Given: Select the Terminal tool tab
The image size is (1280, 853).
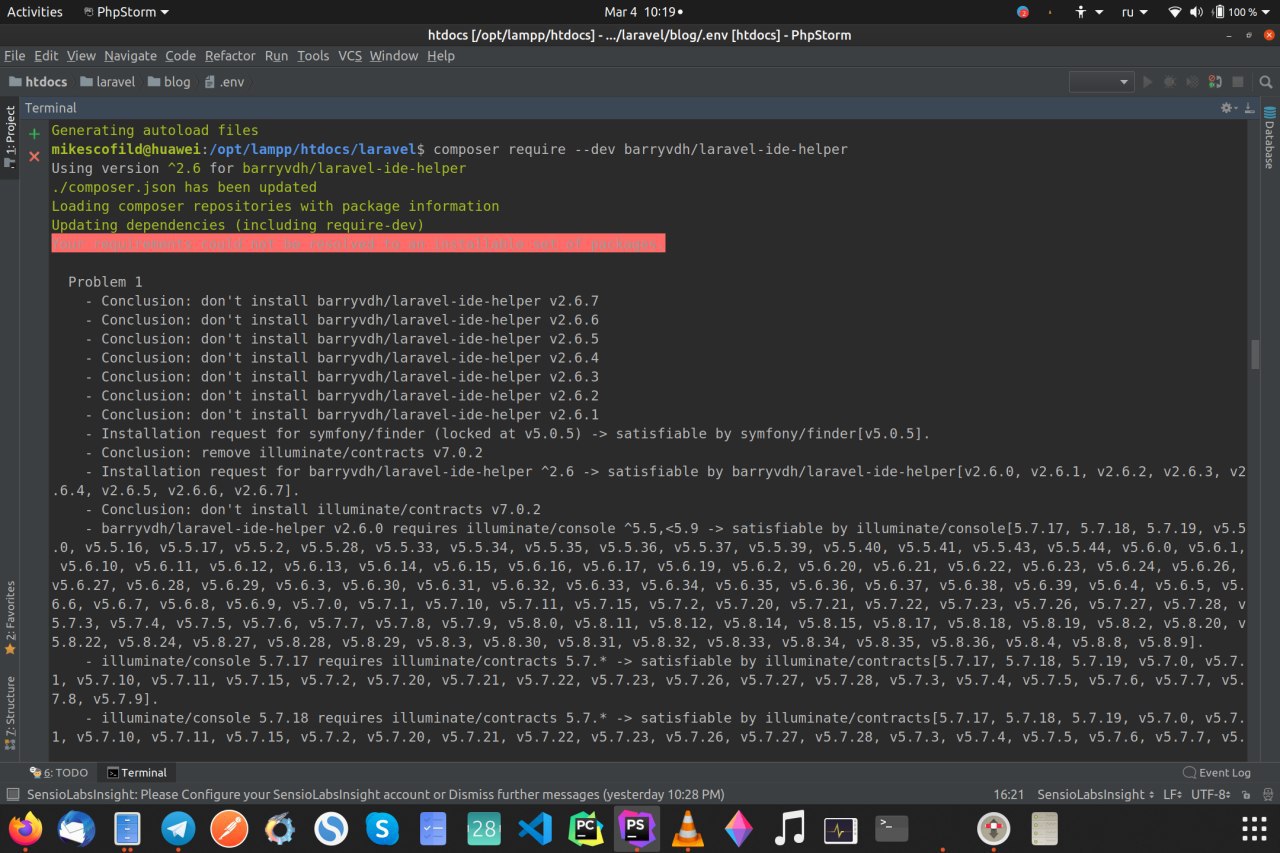Looking at the screenshot, I should tap(137, 773).
